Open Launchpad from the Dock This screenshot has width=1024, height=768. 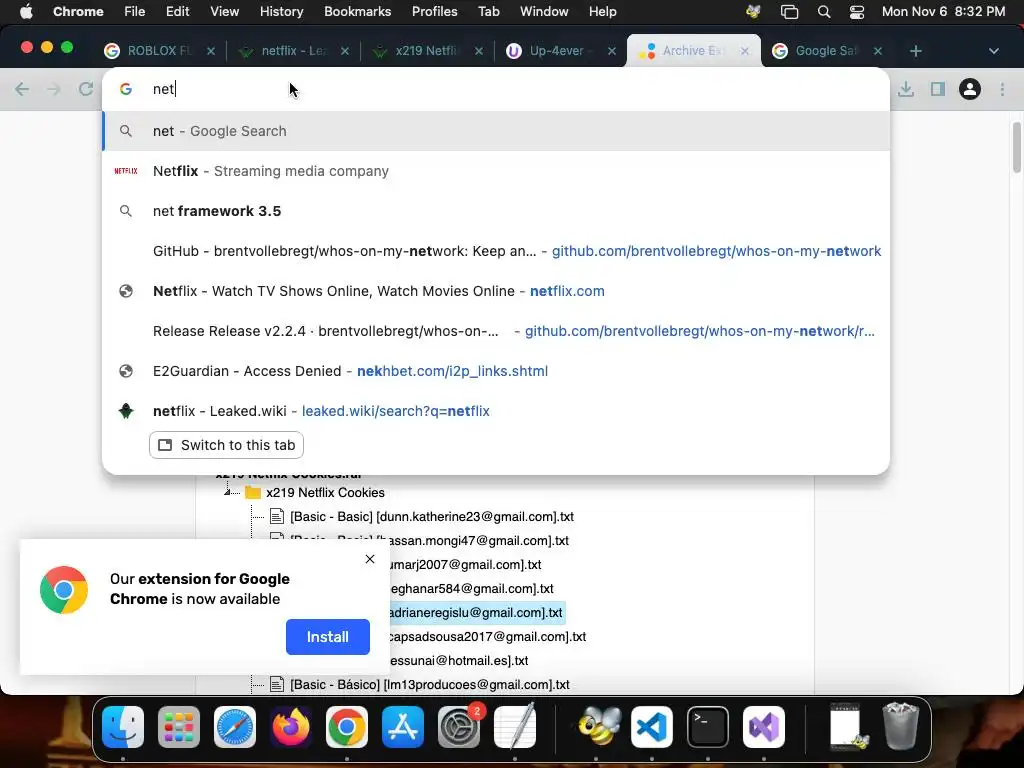click(178, 727)
